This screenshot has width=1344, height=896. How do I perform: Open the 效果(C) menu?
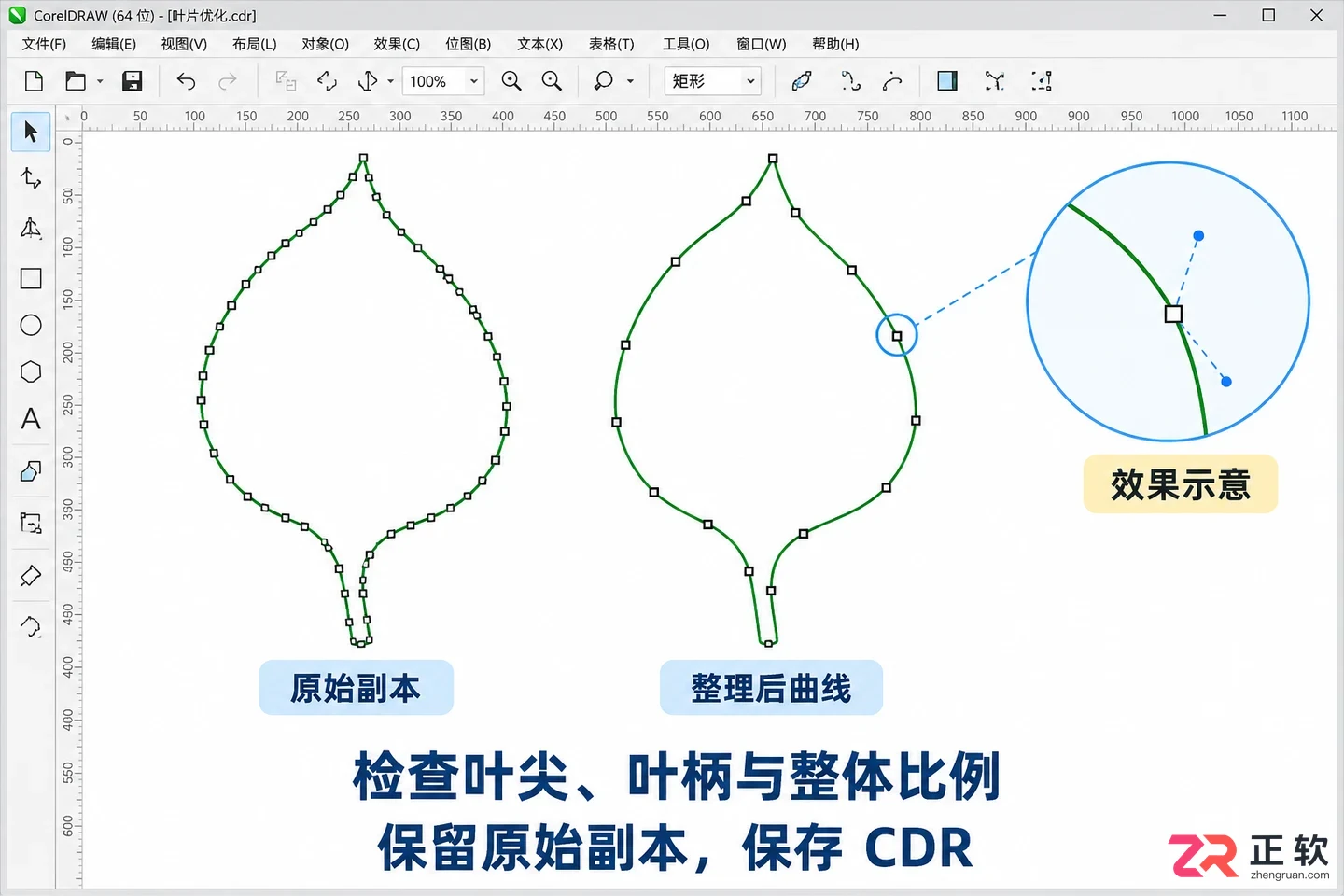pyautogui.click(x=397, y=44)
